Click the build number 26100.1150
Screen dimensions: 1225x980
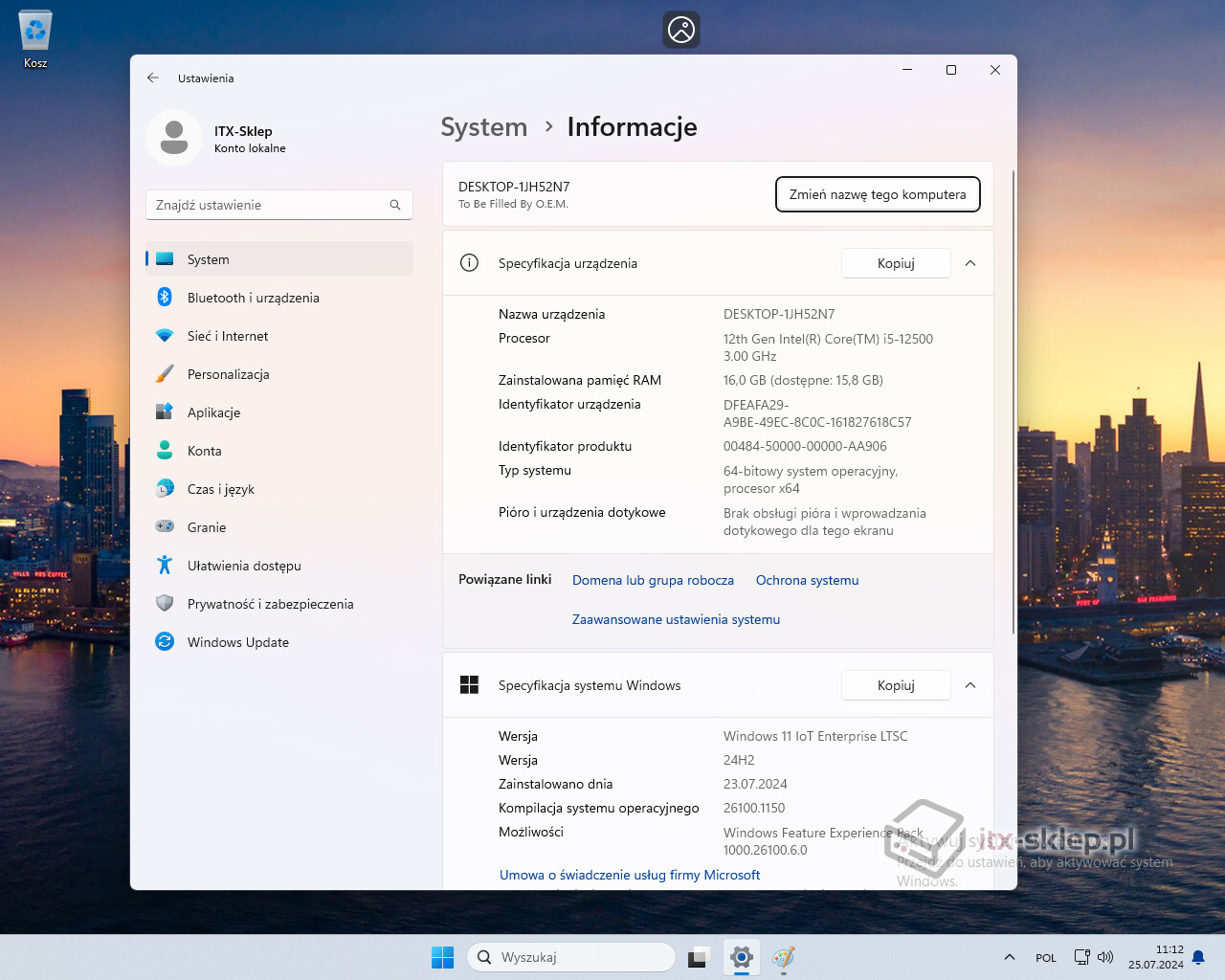[754, 808]
